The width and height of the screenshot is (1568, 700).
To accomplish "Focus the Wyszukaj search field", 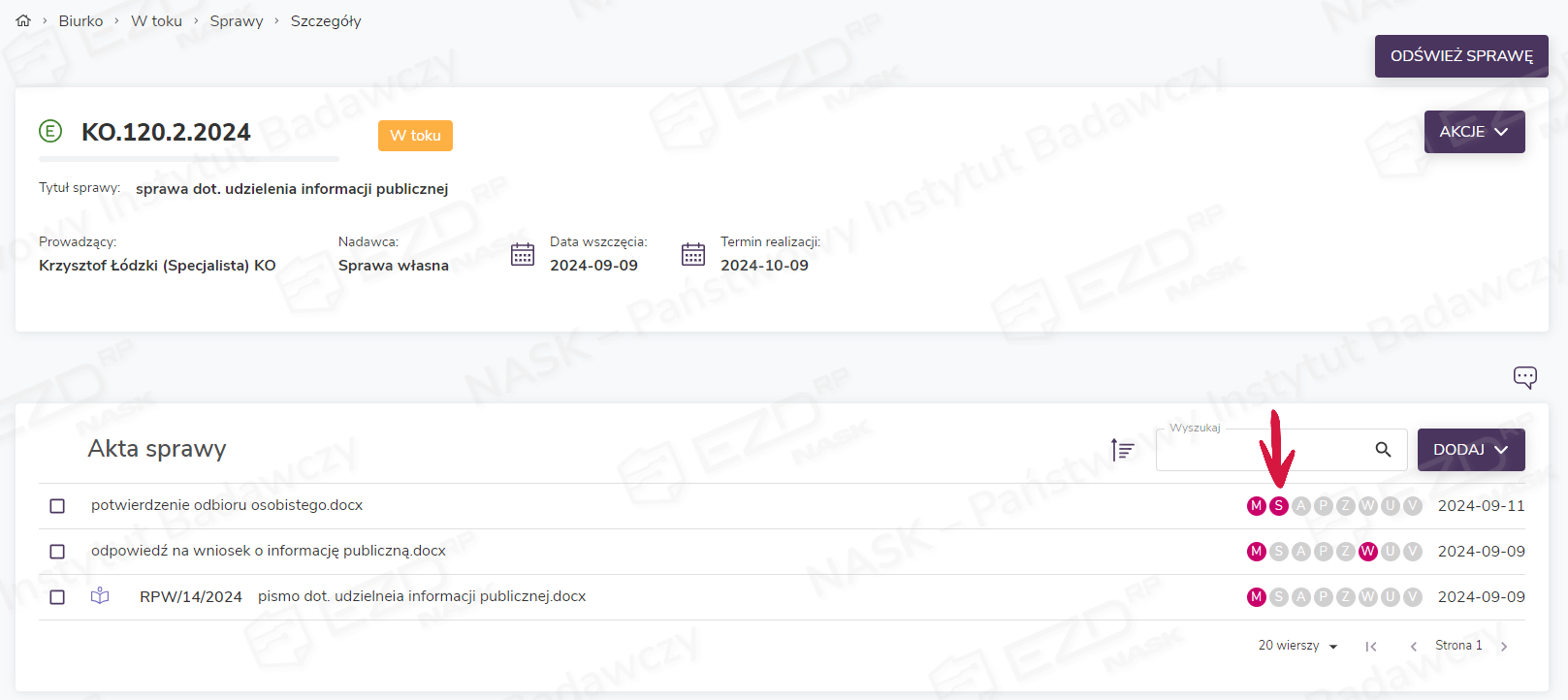I will pos(1261,451).
